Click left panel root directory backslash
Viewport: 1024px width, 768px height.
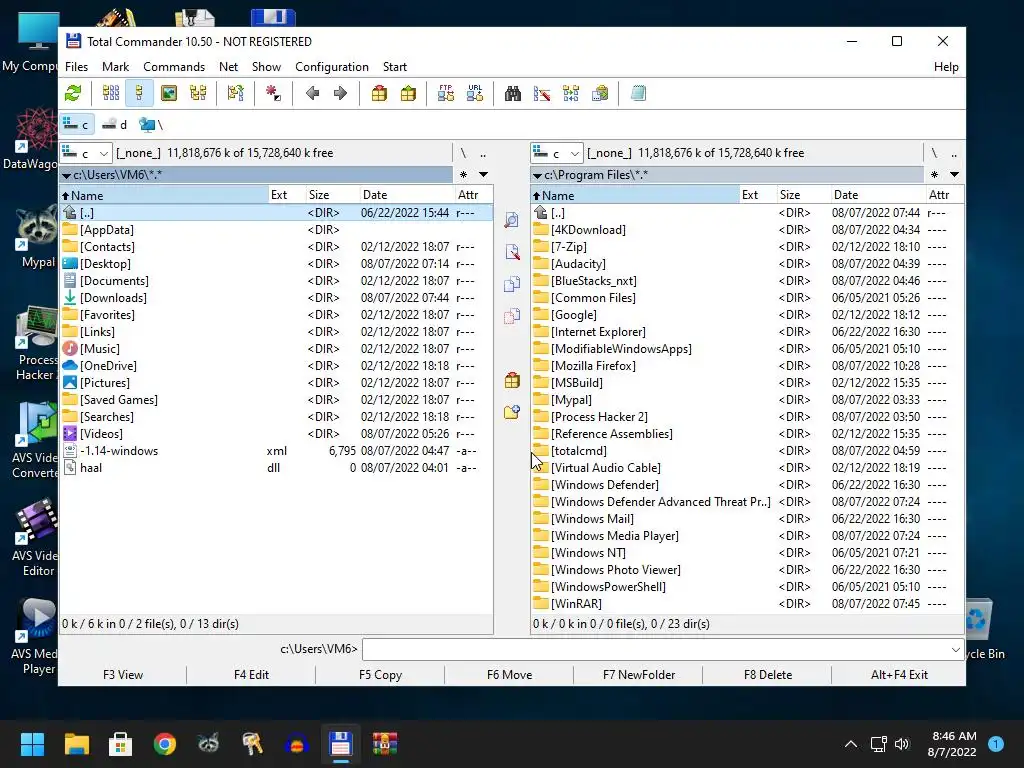click(463, 153)
